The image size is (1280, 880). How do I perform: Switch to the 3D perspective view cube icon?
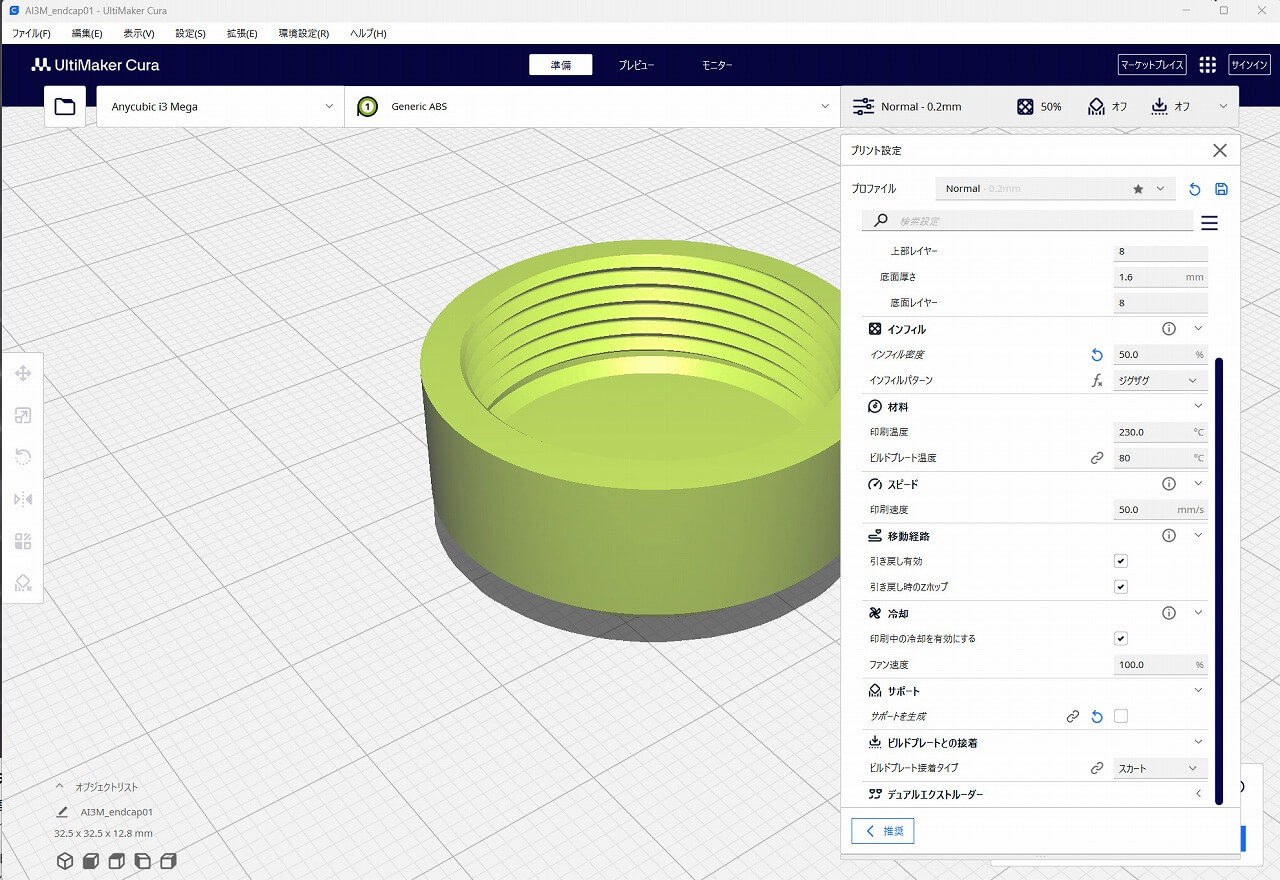pyautogui.click(x=65, y=861)
